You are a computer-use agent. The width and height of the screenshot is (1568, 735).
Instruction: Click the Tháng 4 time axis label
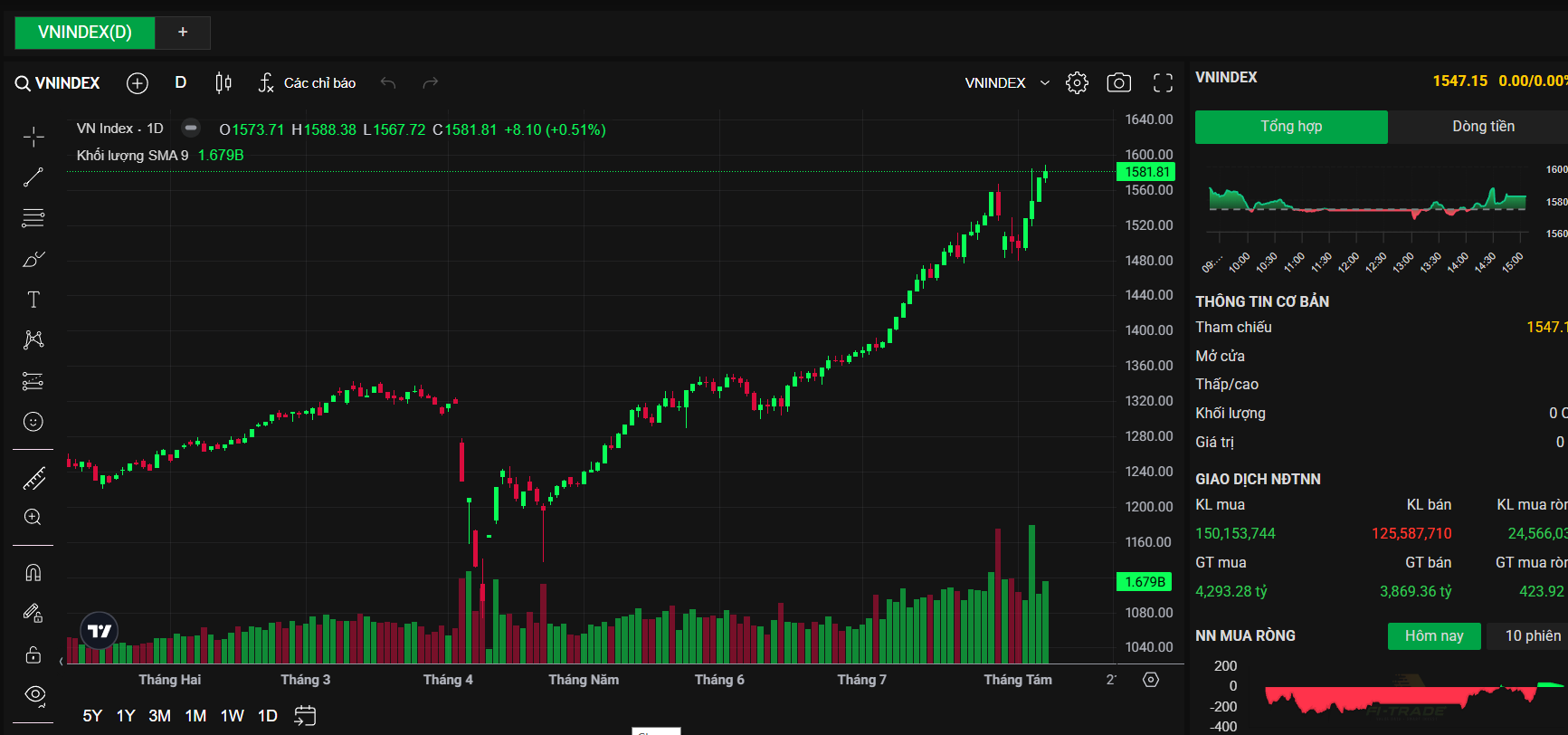pos(448,680)
